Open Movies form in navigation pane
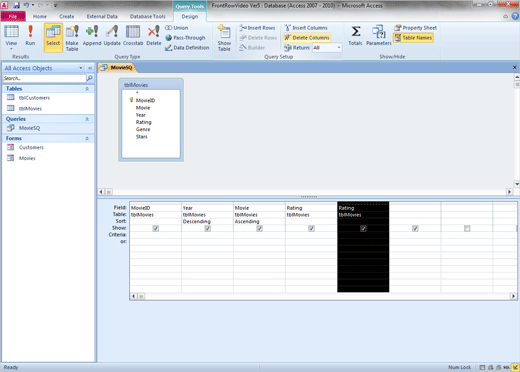This screenshot has width=520, height=372. (27, 158)
